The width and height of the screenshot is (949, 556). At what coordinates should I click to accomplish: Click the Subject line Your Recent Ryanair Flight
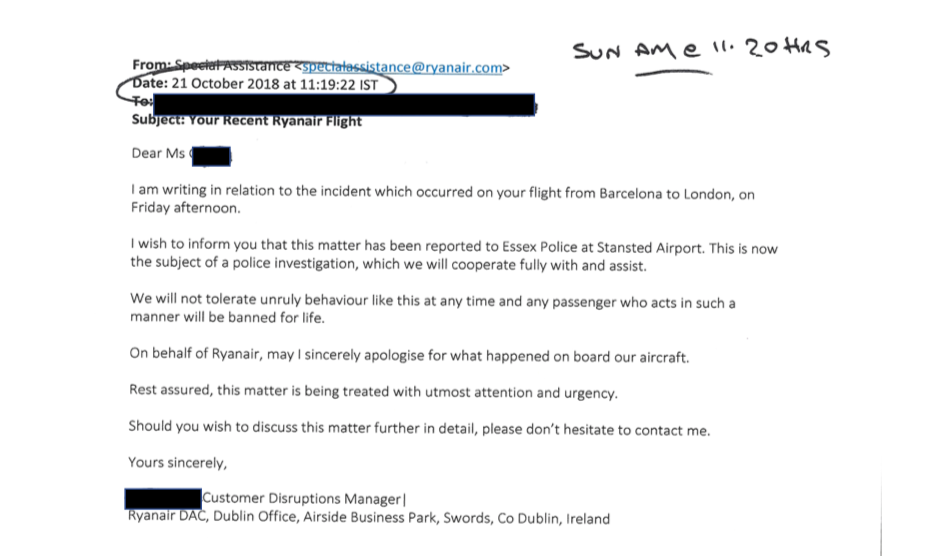[x=246, y=120]
